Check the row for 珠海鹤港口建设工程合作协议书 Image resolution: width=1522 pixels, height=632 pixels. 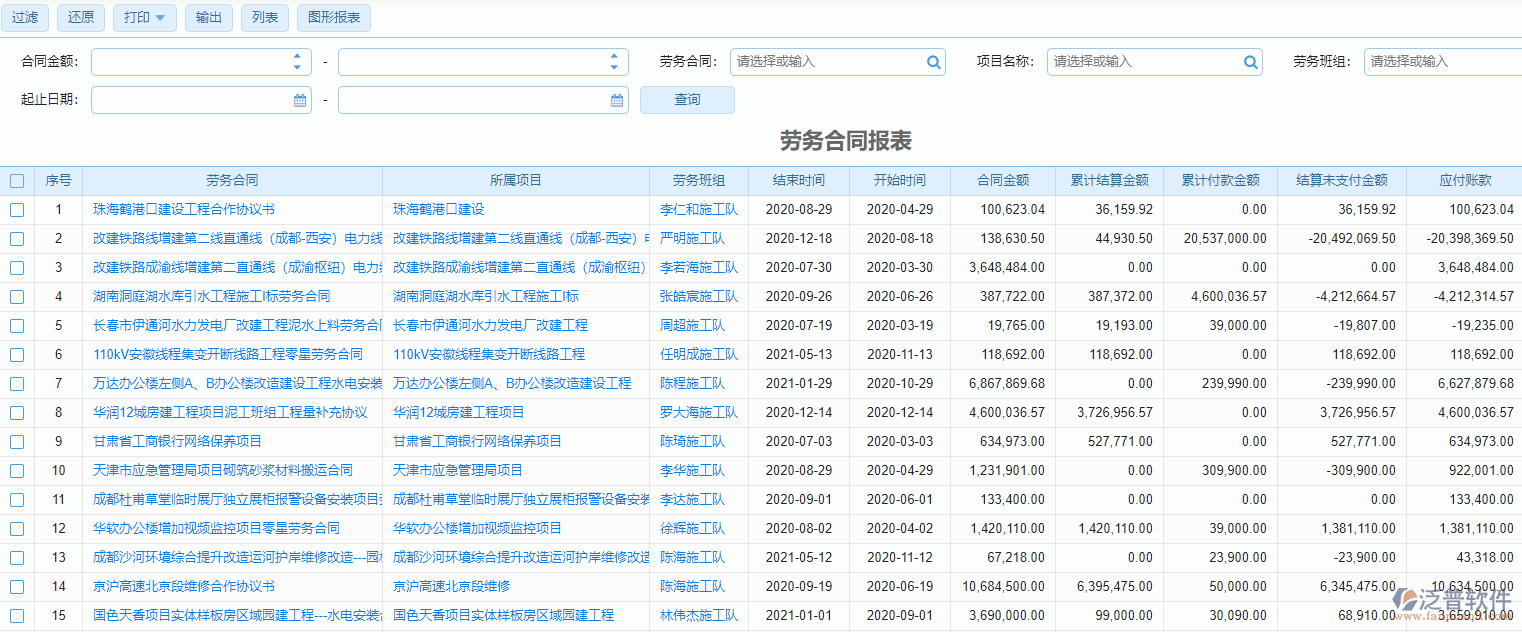16,209
